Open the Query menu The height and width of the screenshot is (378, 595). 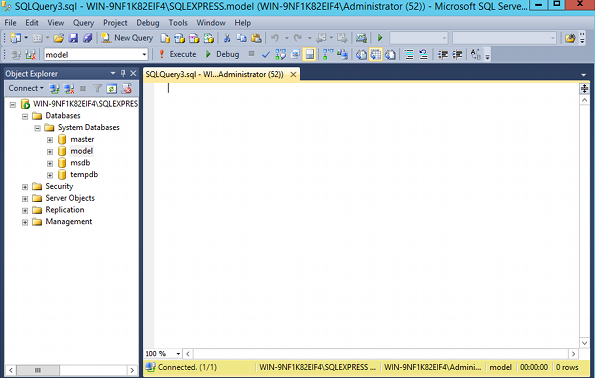(x=83, y=23)
